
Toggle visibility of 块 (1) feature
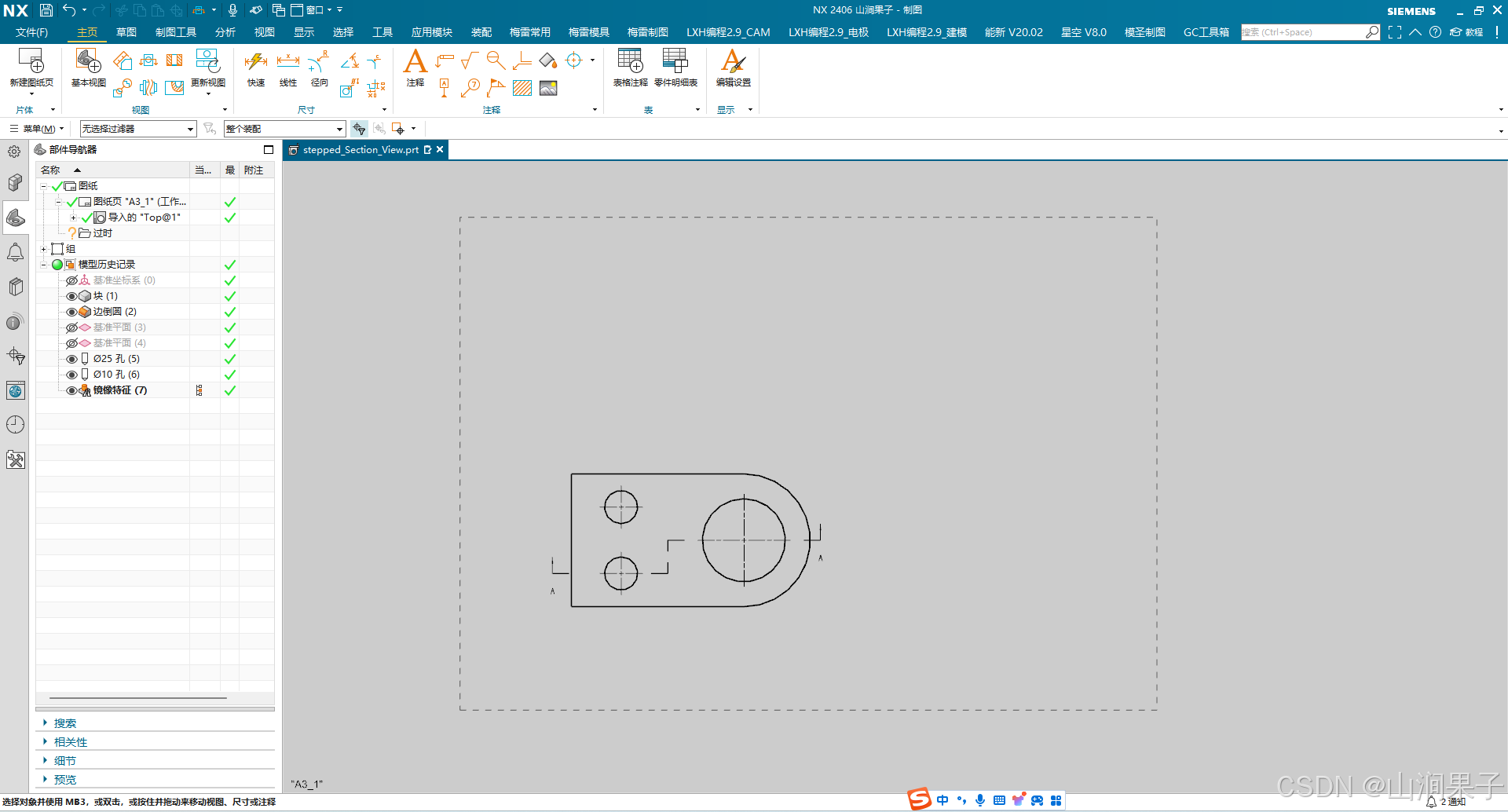71,296
